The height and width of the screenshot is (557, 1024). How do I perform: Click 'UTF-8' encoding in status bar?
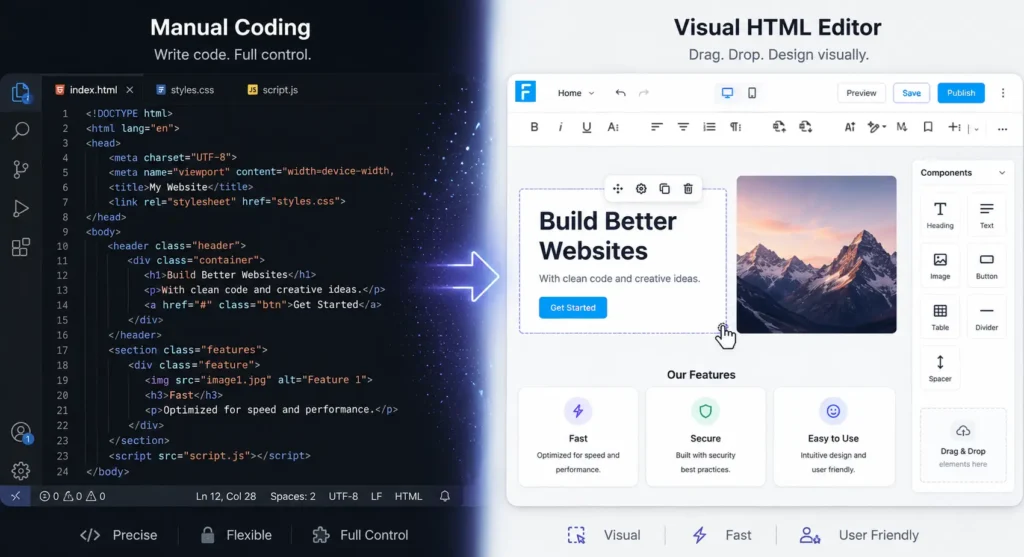pyautogui.click(x=343, y=496)
